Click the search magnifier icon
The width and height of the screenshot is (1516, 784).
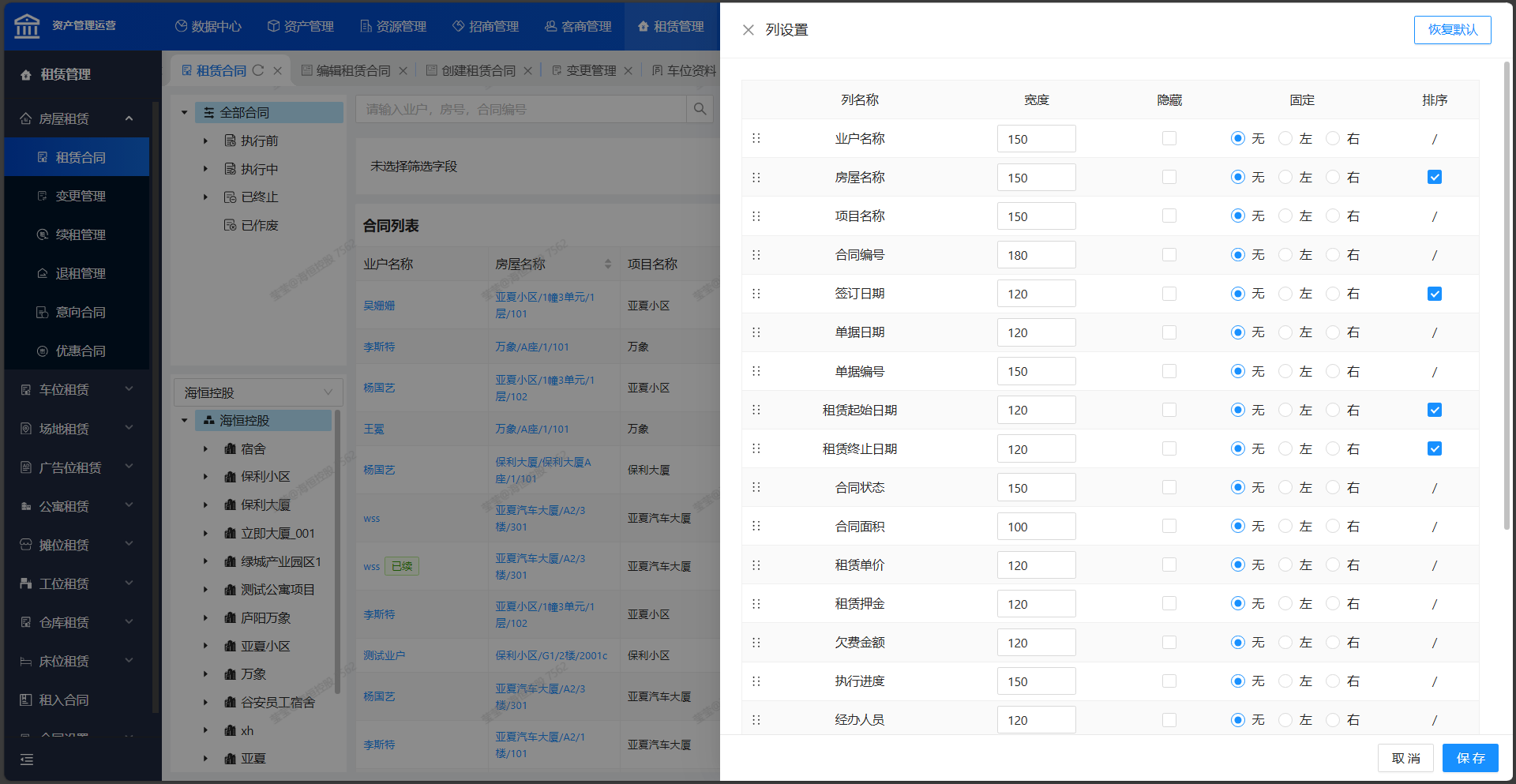tap(700, 109)
